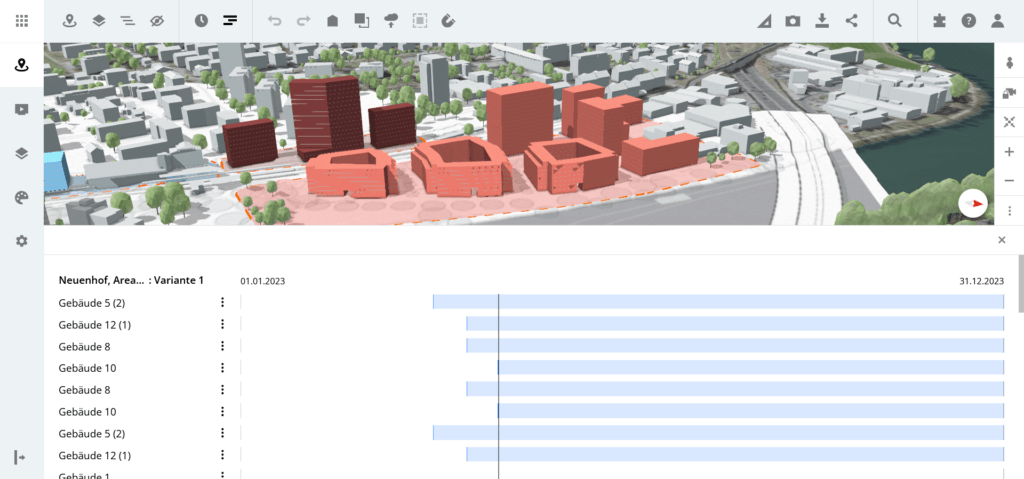Click the zoom in plus button

click(1009, 152)
